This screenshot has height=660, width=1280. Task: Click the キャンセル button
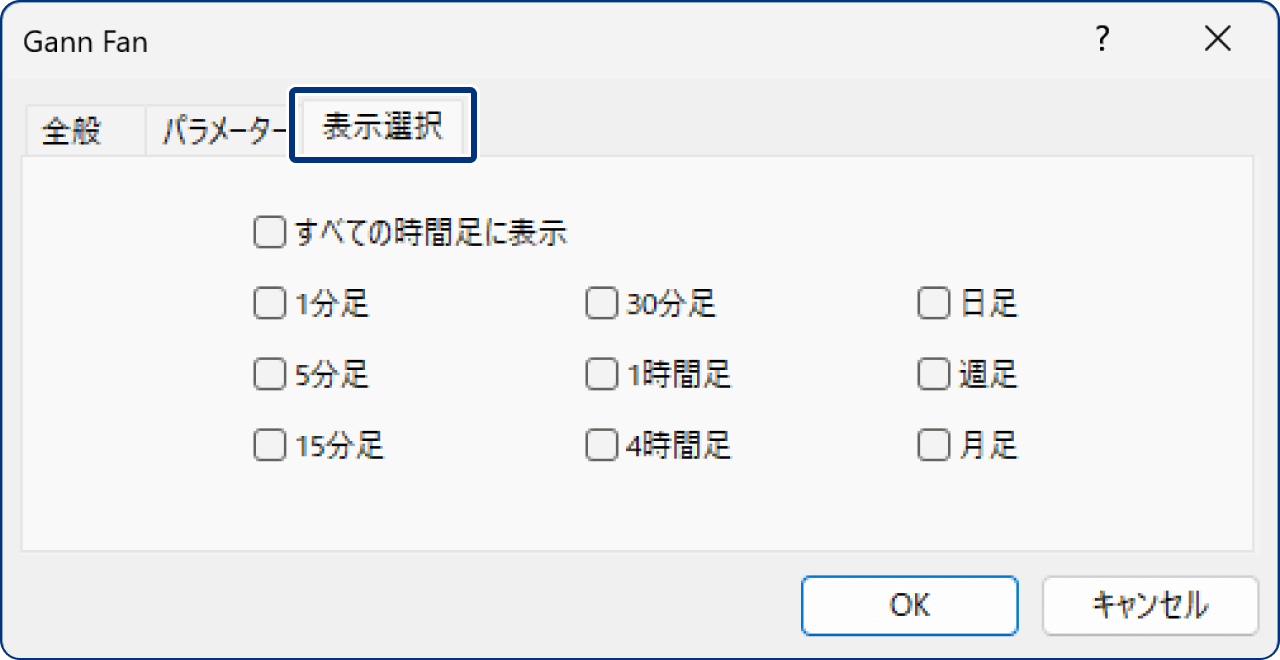tap(1149, 605)
